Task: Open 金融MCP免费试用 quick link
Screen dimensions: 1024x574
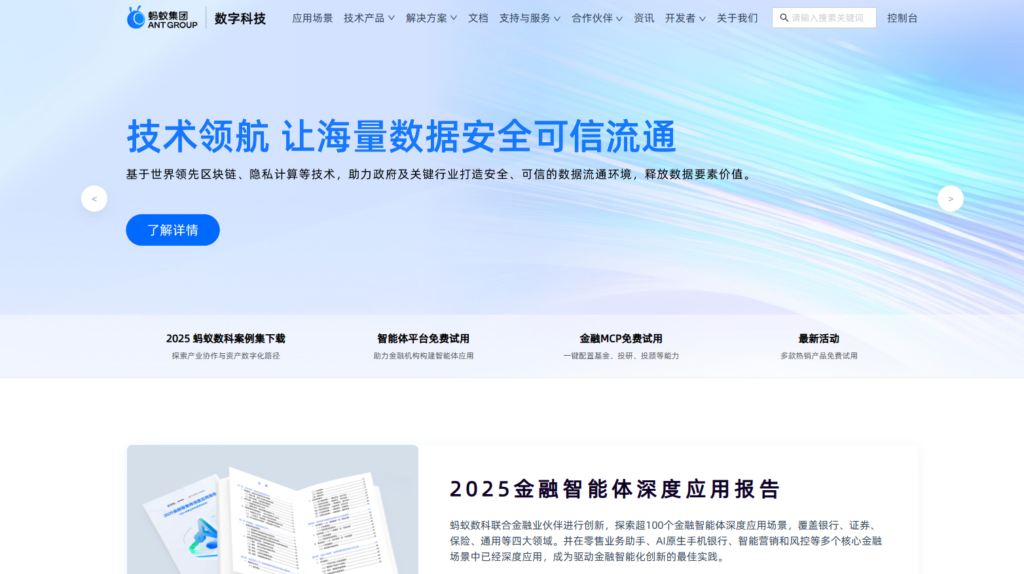Action: 620,339
